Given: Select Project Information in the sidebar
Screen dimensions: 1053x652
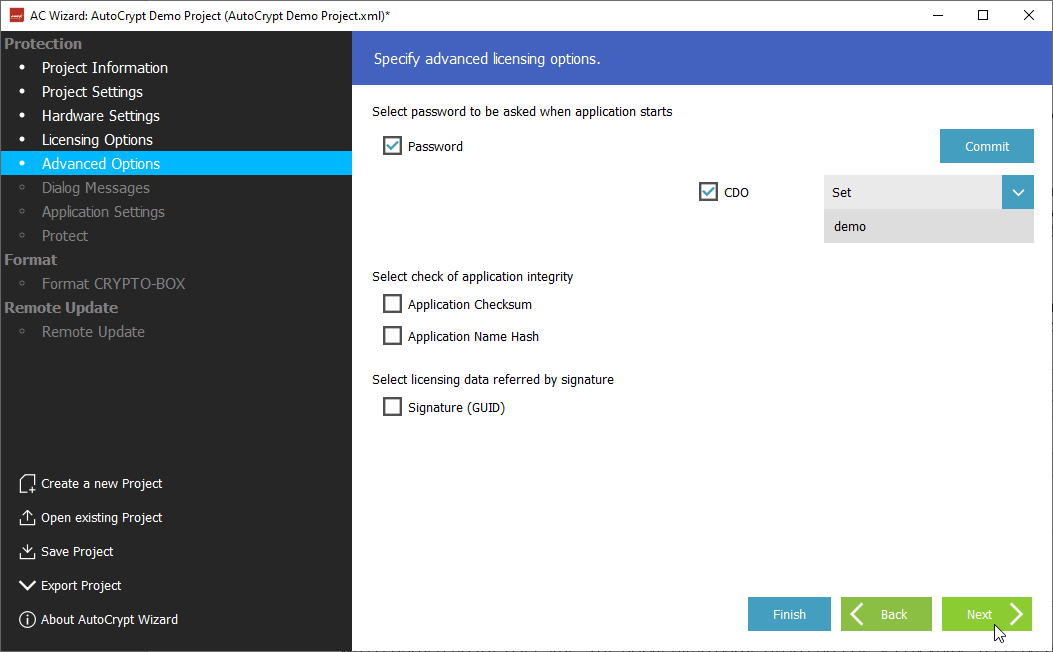Looking at the screenshot, I should [x=104, y=68].
